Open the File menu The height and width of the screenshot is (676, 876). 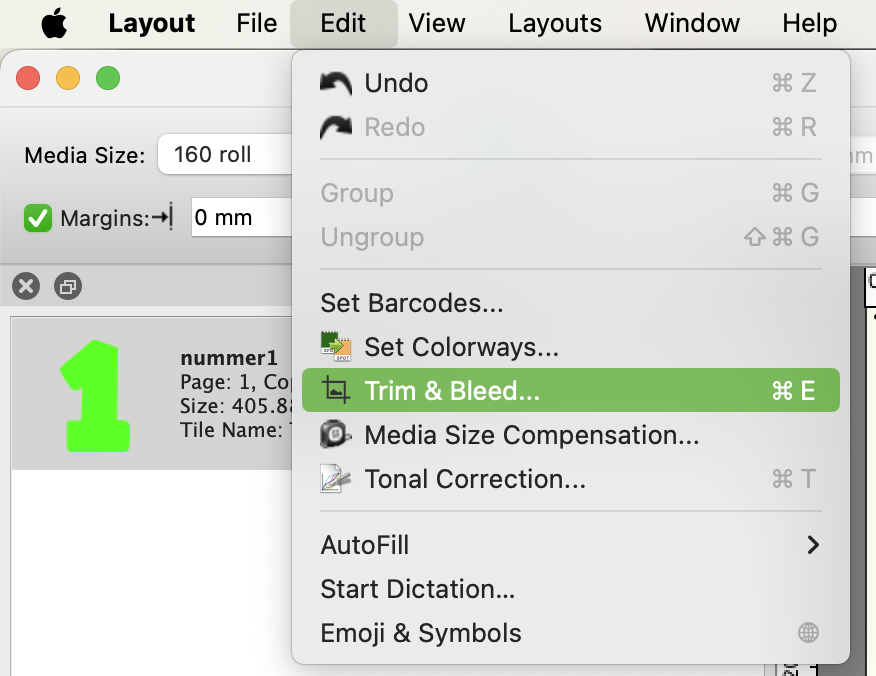(x=256, y=23)
